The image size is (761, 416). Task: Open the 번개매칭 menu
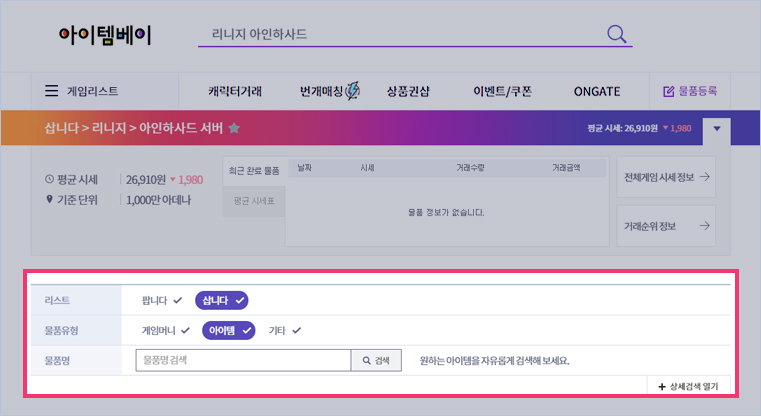(x=322, y=91)
